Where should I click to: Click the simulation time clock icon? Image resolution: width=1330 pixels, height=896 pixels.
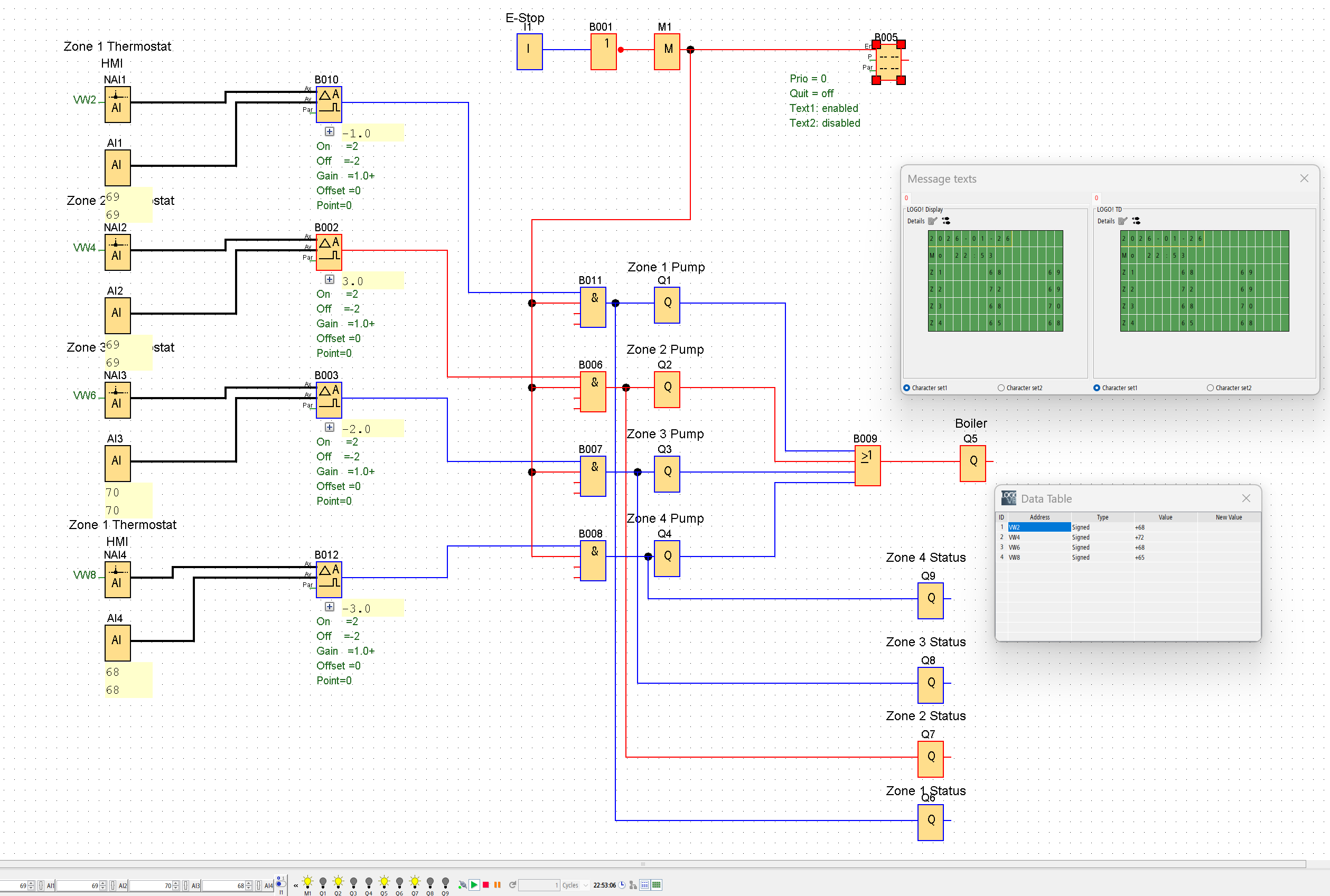pos(622,884)
